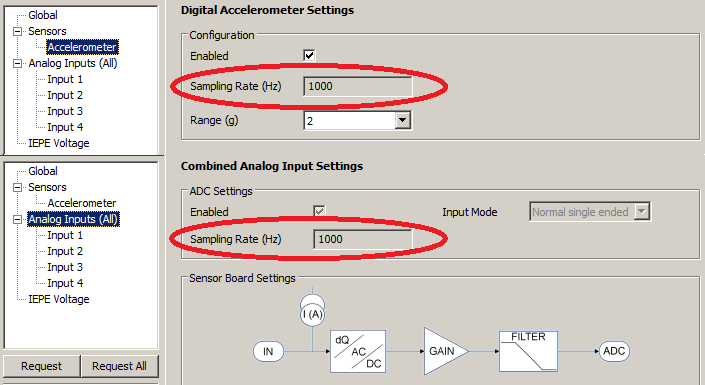Viewport: 705px width, 385px height.
Task: Select the FILTER block in sensor diagram
Action: 528,351
